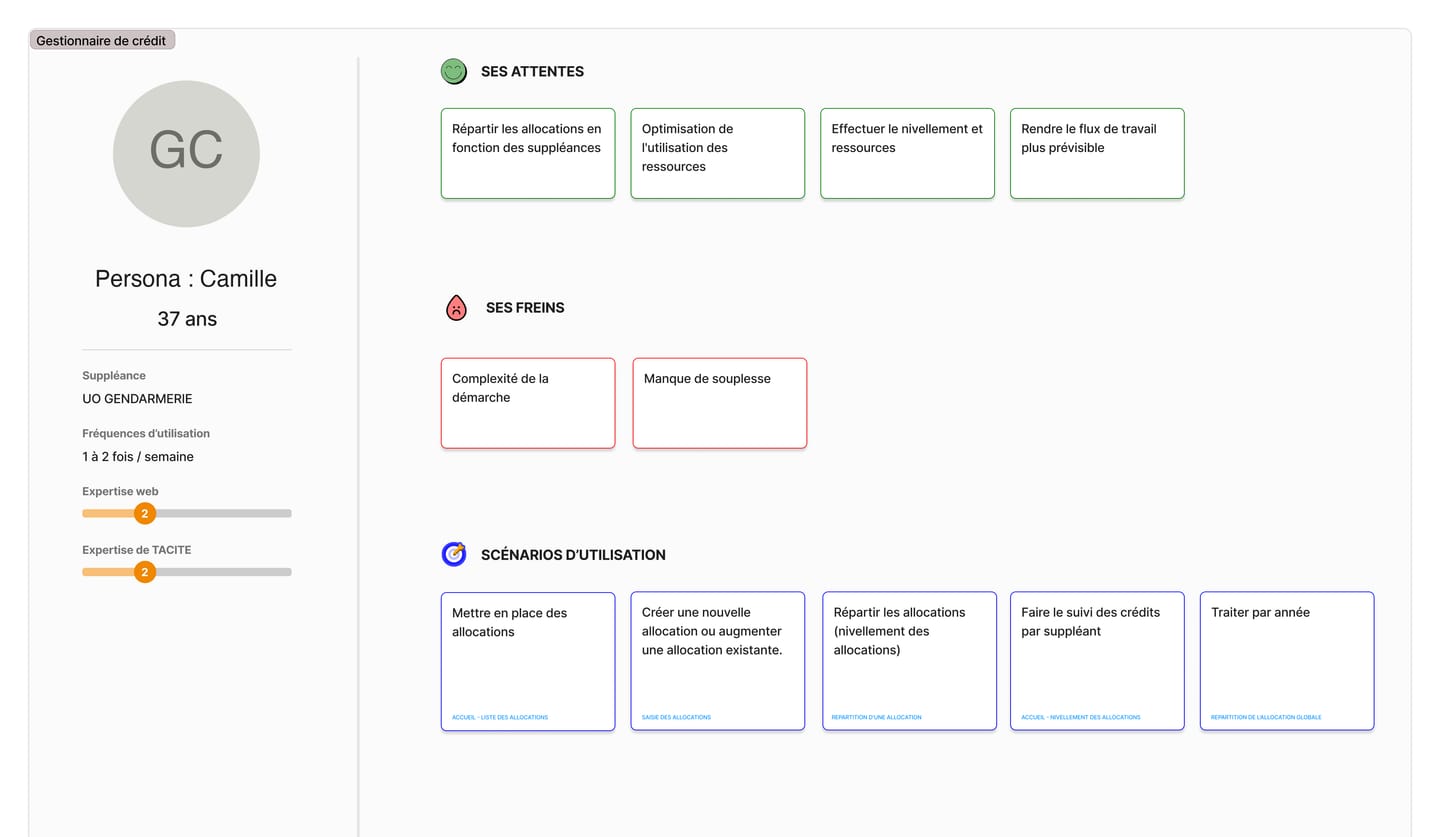Viewport: 1440px width, 837px height.
Task: Select the 'Traiter par année' card
Action: pos(1287,661)
